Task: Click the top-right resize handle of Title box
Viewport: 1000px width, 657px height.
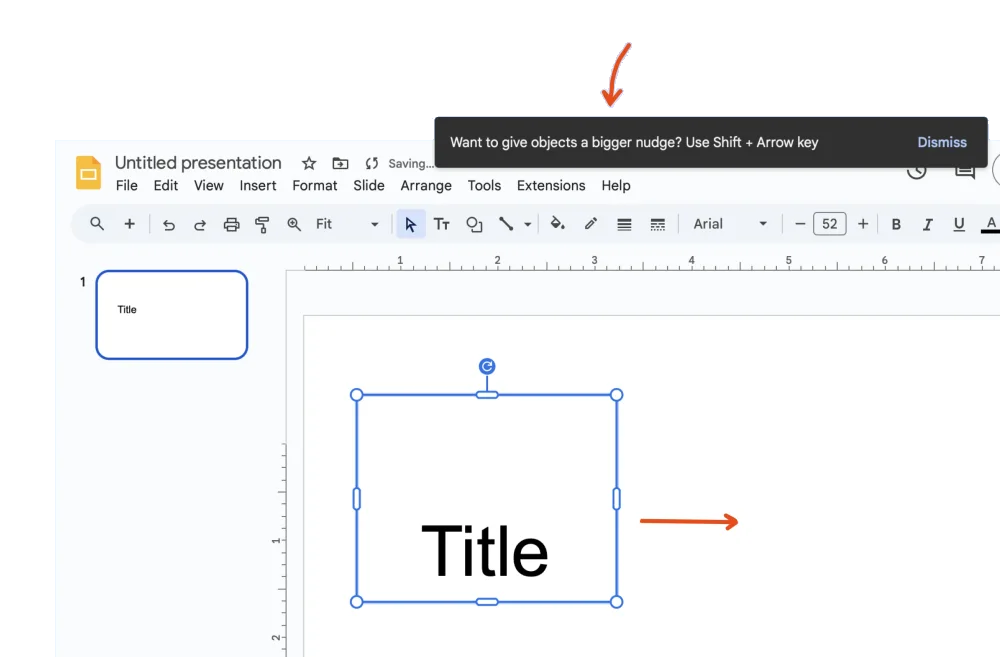Action: pos(616,395)
